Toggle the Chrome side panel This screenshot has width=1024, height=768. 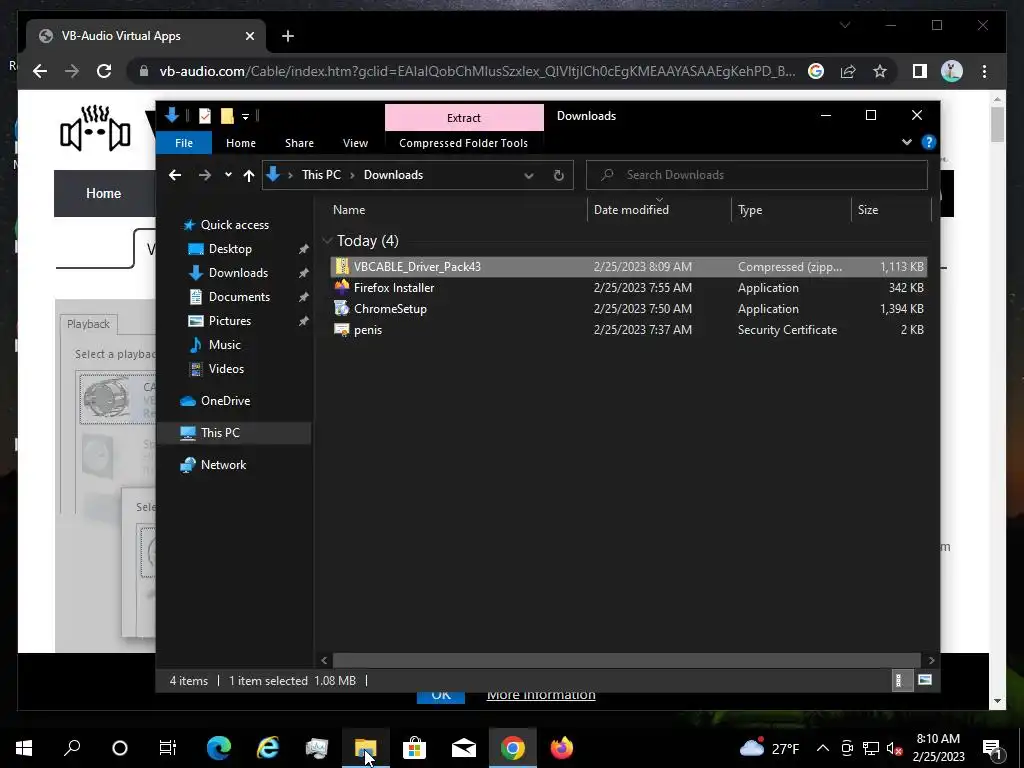click(x=920, y=71)
